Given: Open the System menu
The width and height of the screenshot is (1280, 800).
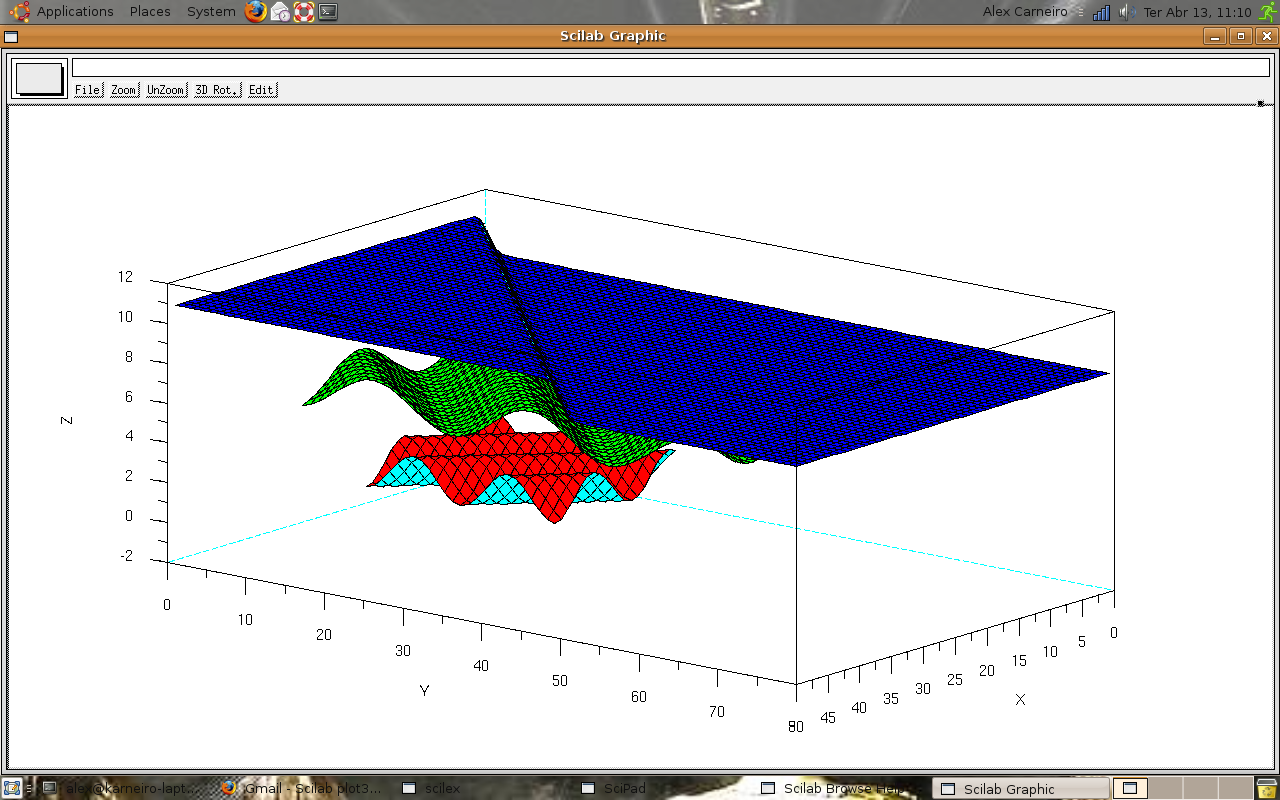Looking at the screenshot, I should tap(210, 11).
